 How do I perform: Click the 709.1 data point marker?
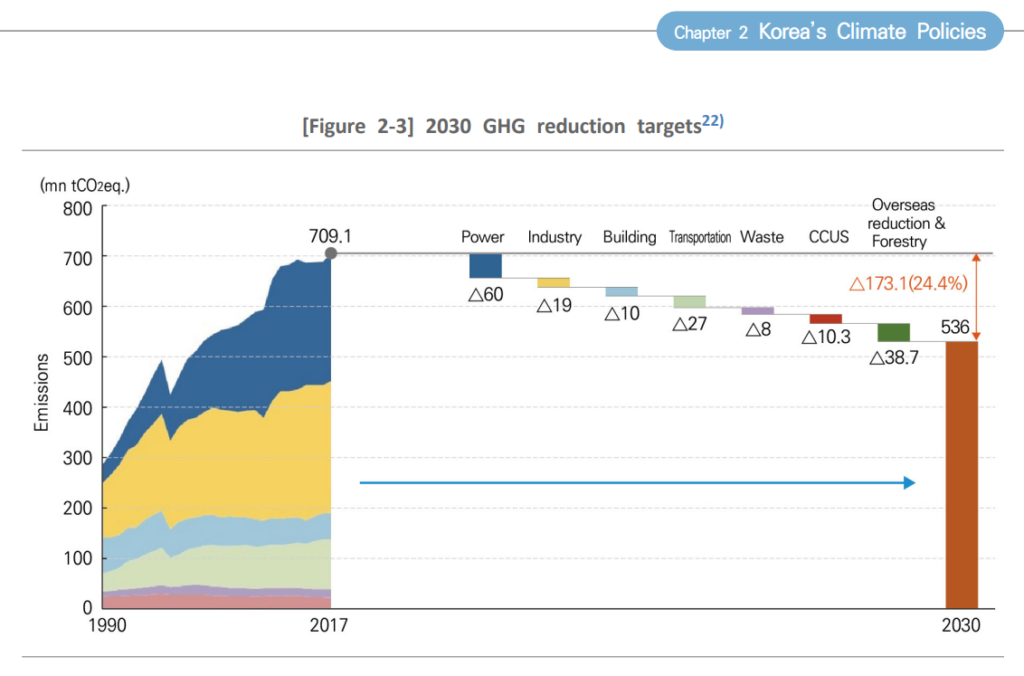pos(331,253)
